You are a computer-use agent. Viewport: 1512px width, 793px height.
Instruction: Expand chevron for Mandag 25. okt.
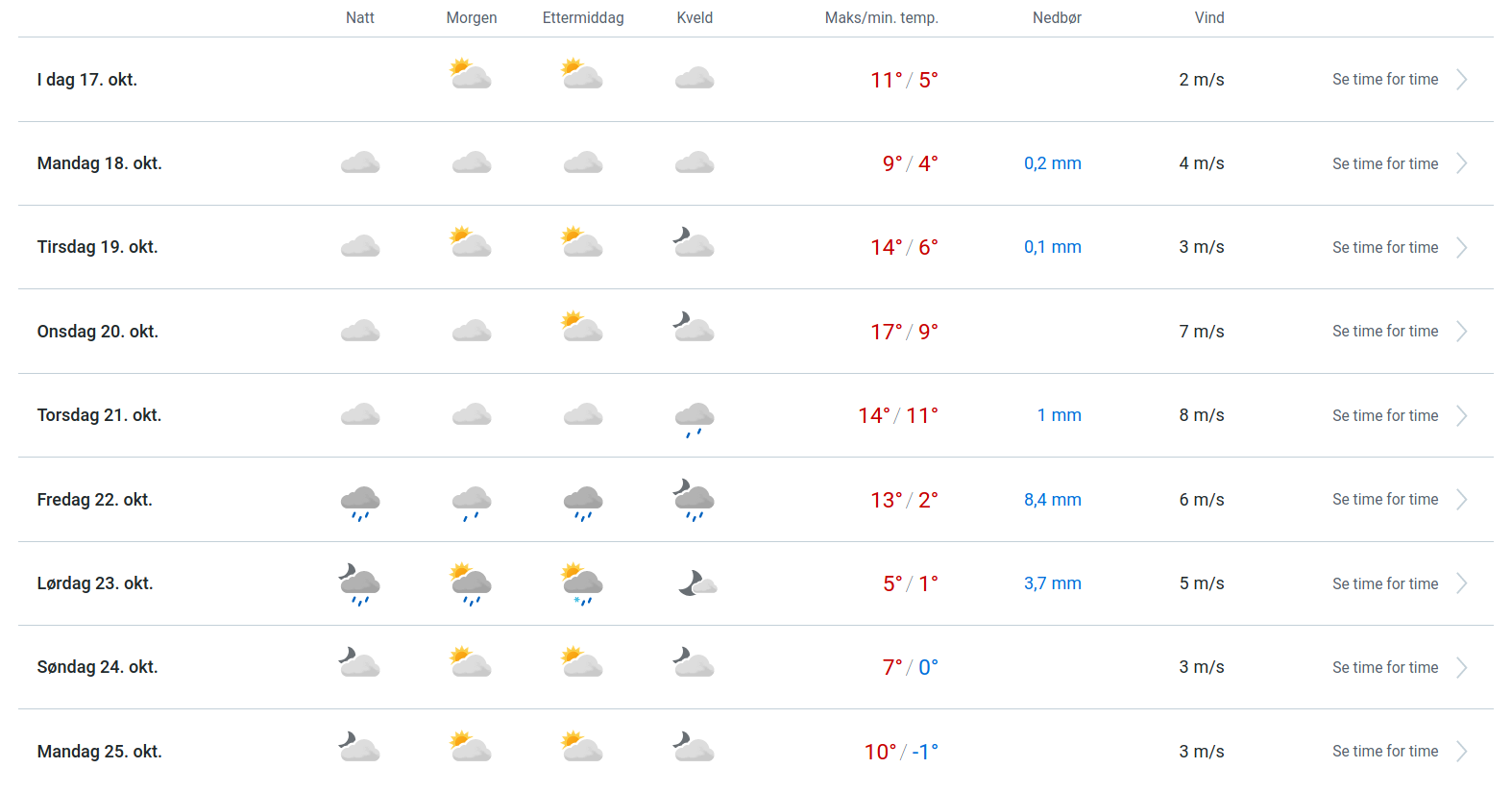[1461, 752]
